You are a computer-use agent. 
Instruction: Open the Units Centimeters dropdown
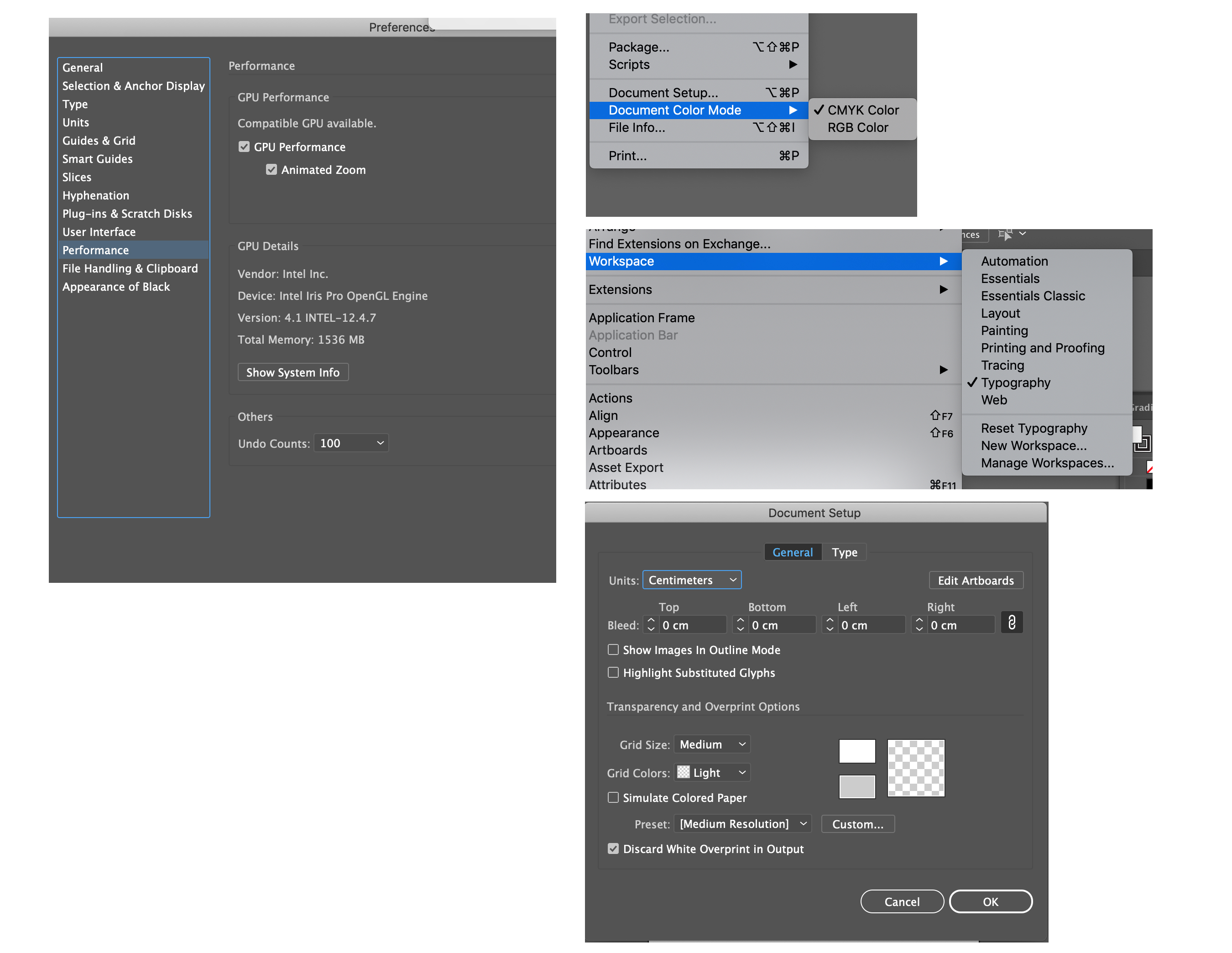(x=692, y=580)
